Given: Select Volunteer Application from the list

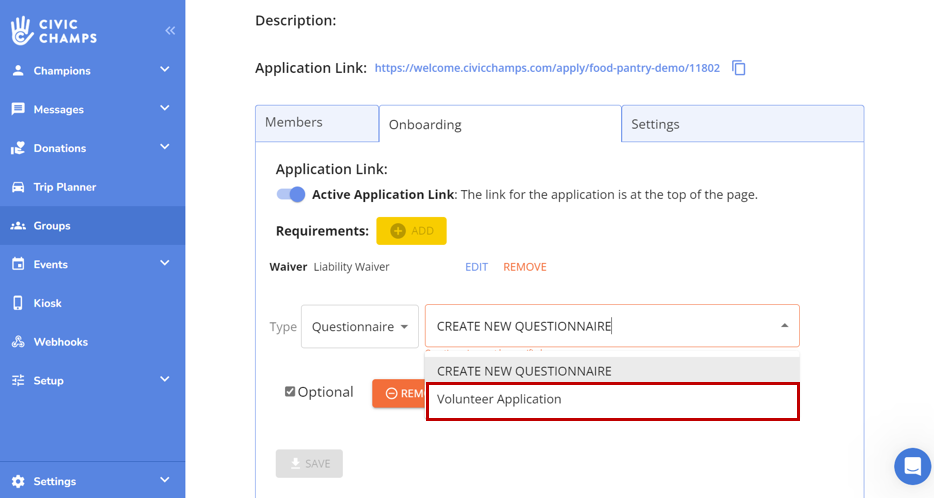Looking at the screenshot, I should coord(612,400).
